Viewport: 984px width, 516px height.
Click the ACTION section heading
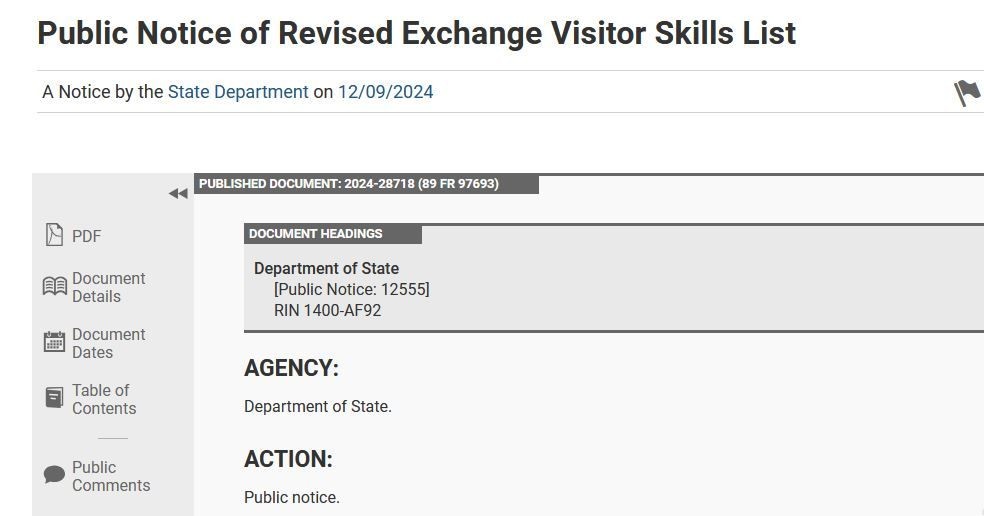[x=288, y=459]
